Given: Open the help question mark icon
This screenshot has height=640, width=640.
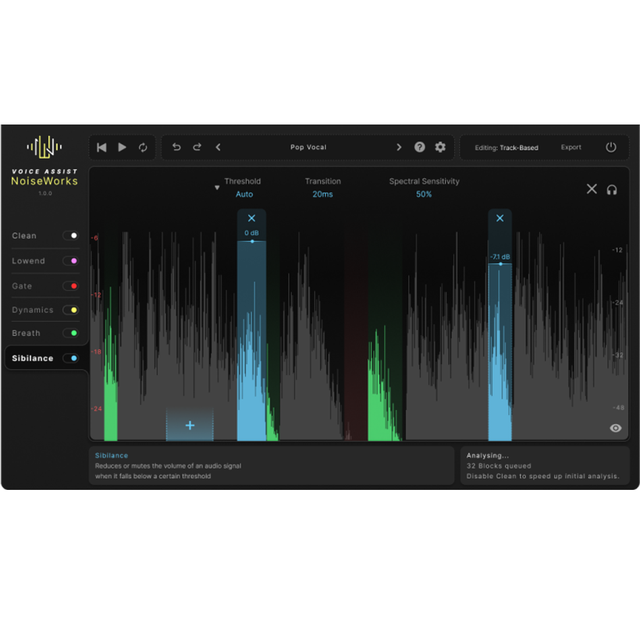Looking at the screenshot, I should click(x=420, y=147).
